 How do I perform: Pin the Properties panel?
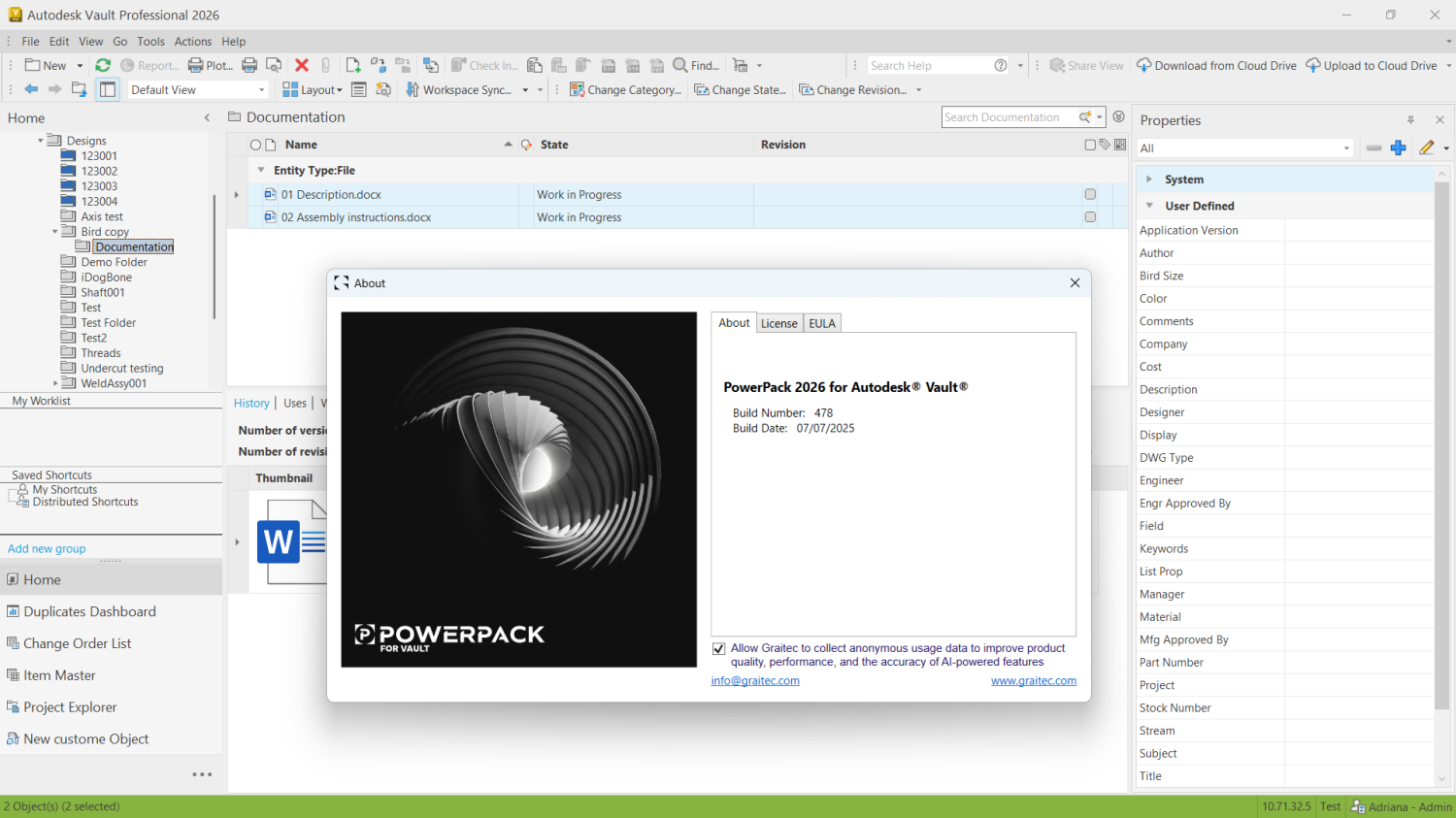point(1410,120)
